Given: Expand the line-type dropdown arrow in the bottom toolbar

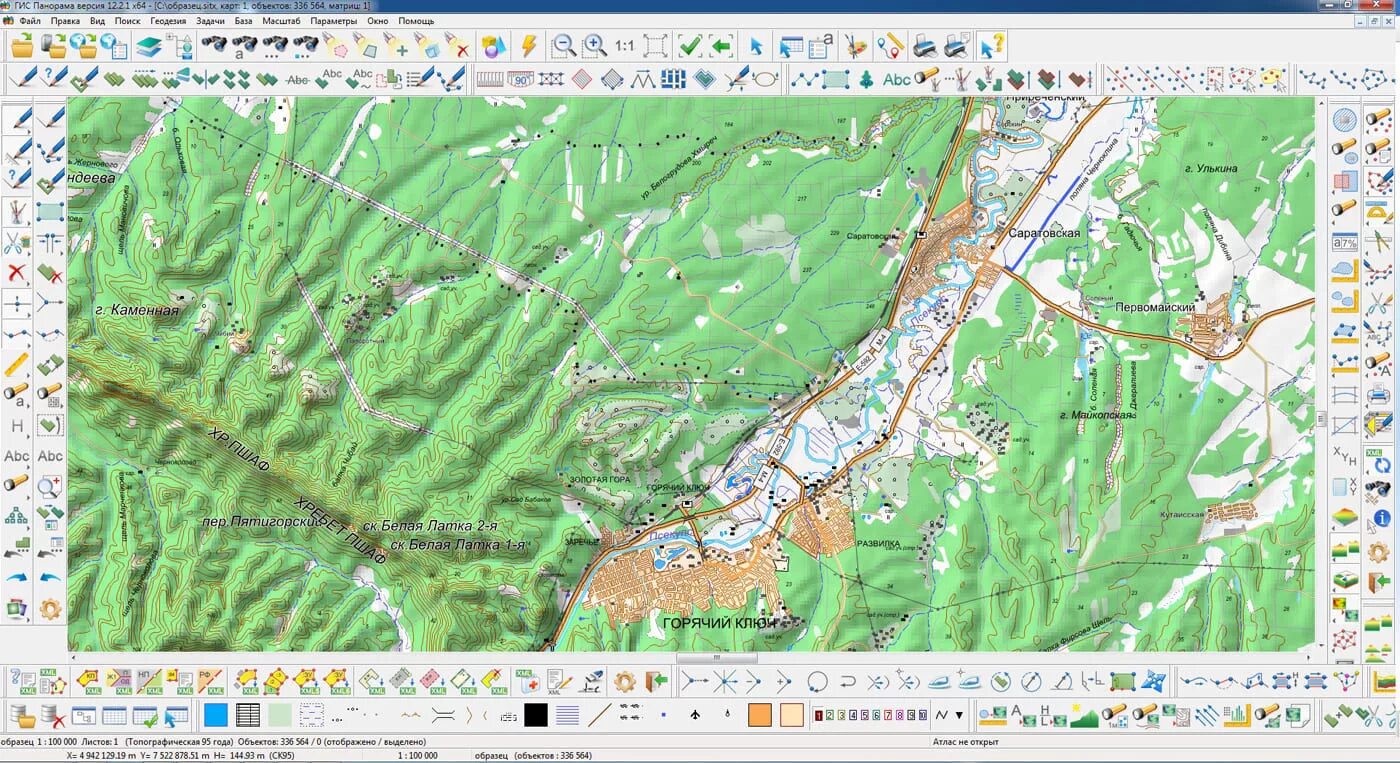Looking at the screenshot, I should point(960,715).
